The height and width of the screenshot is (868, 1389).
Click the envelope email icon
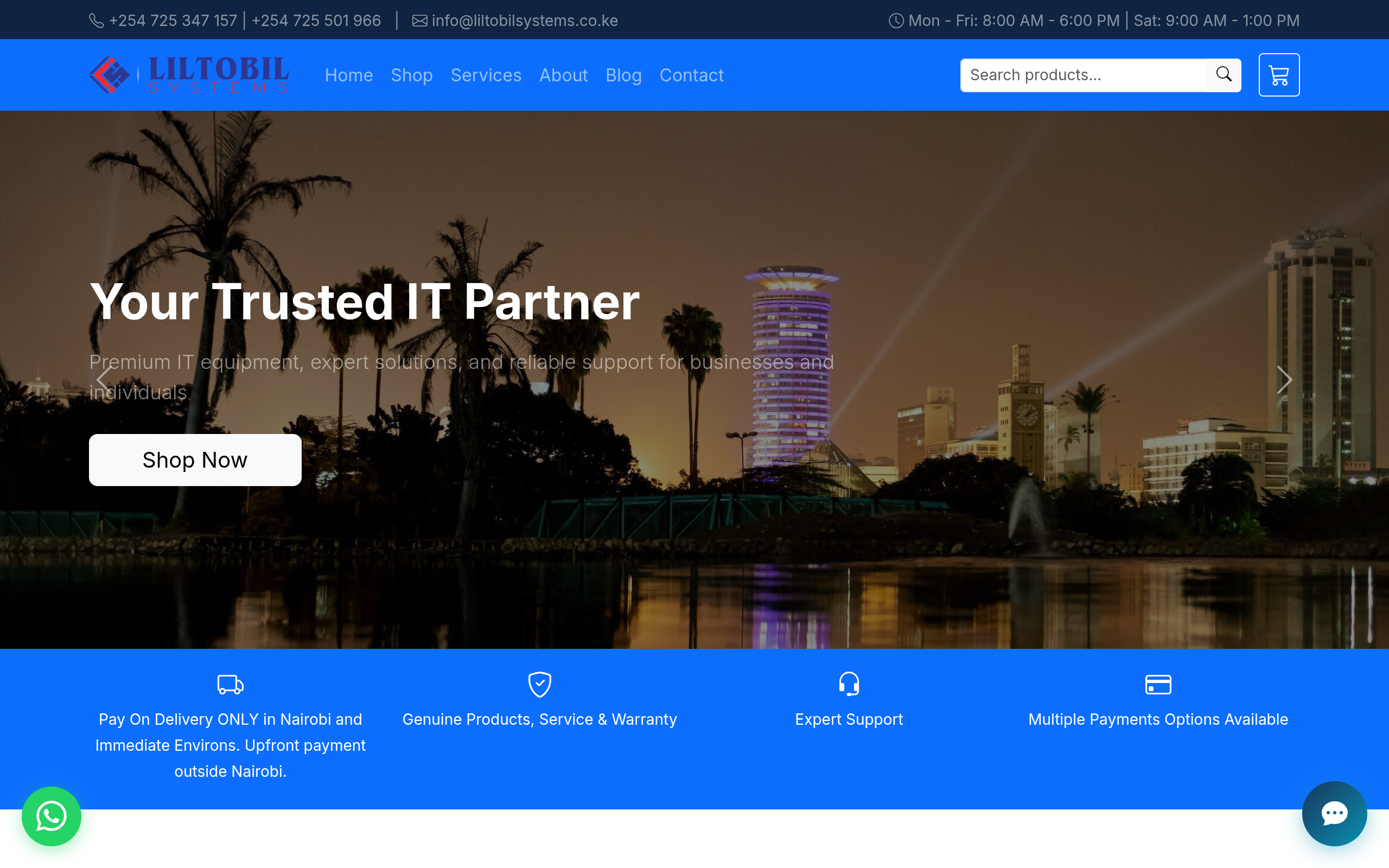[419, 21]
